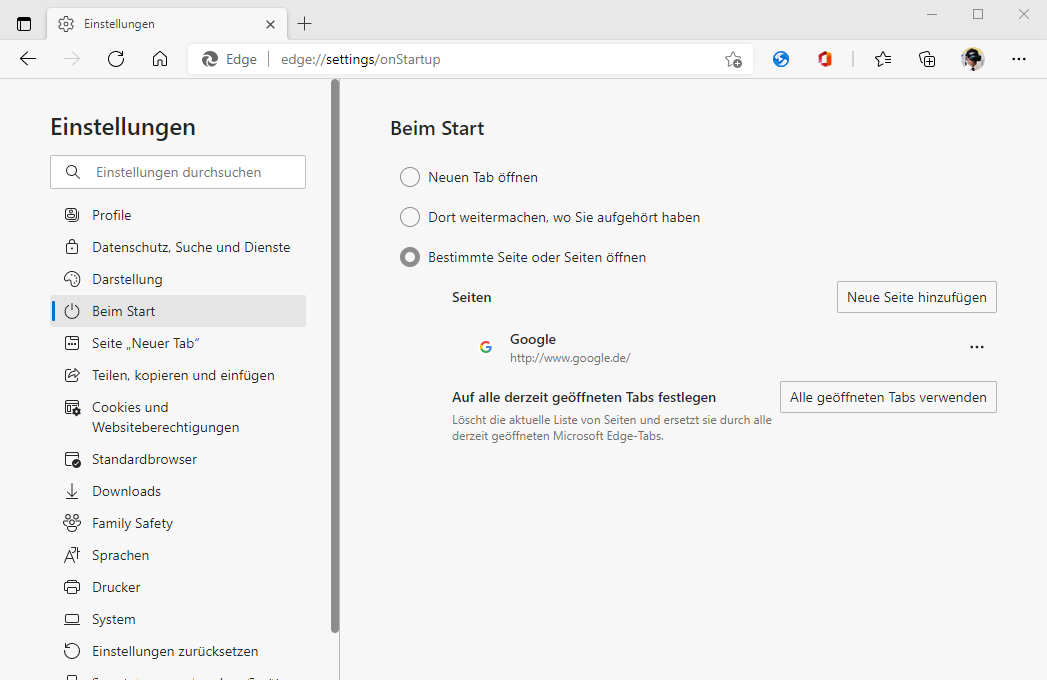Click 'Alle geöffneten Tabs verwenden' button
This screenshot has height=680, width=1047.
[x=888, y=397]
